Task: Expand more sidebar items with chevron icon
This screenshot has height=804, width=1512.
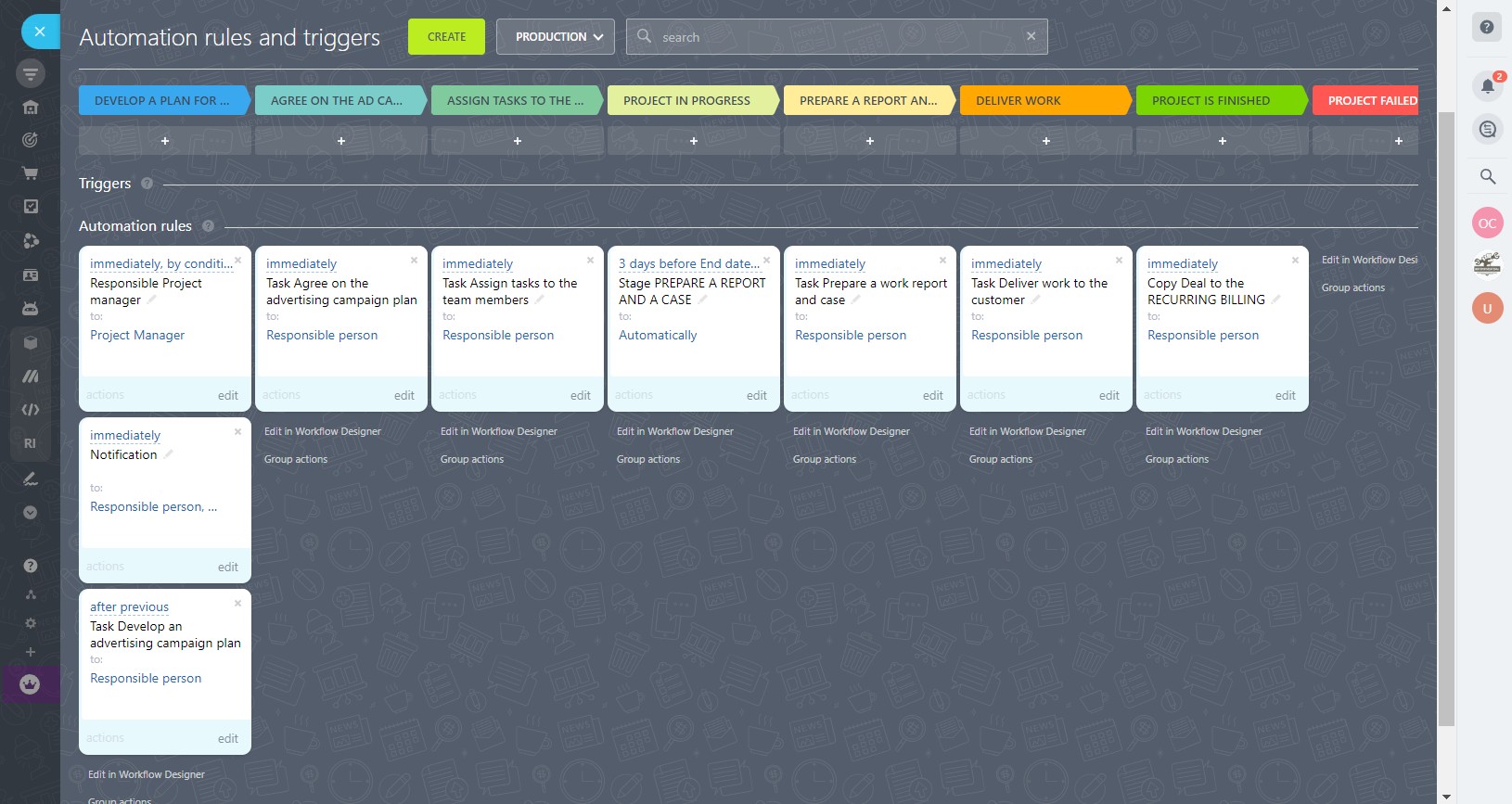Action: 30,512
